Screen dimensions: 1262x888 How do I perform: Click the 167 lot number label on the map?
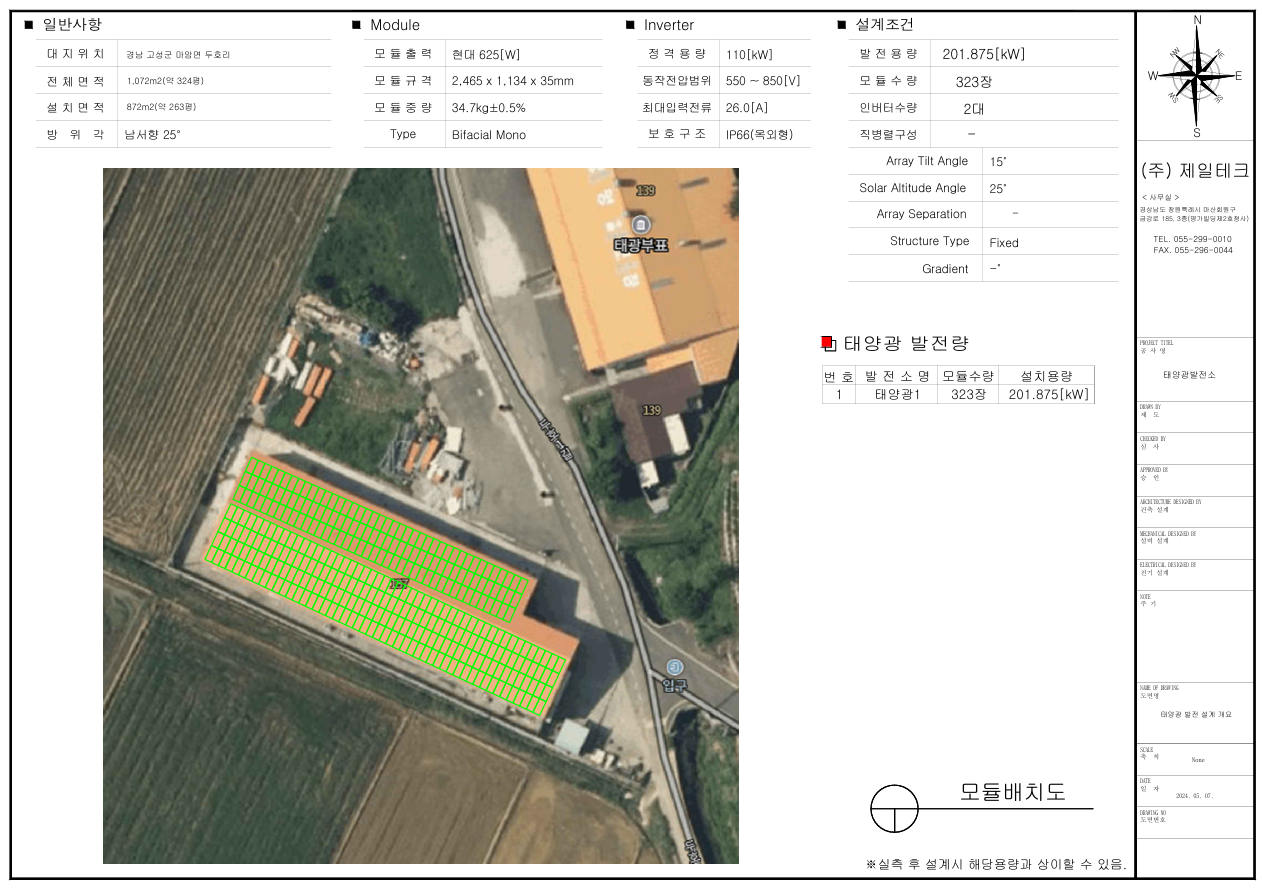click(x=398, y=583)
